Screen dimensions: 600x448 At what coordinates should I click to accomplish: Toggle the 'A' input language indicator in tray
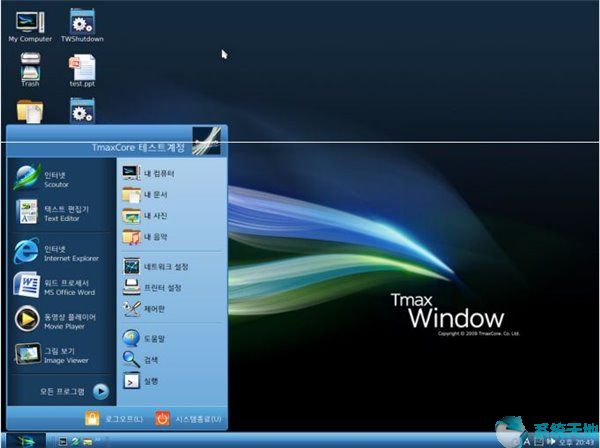527,442
